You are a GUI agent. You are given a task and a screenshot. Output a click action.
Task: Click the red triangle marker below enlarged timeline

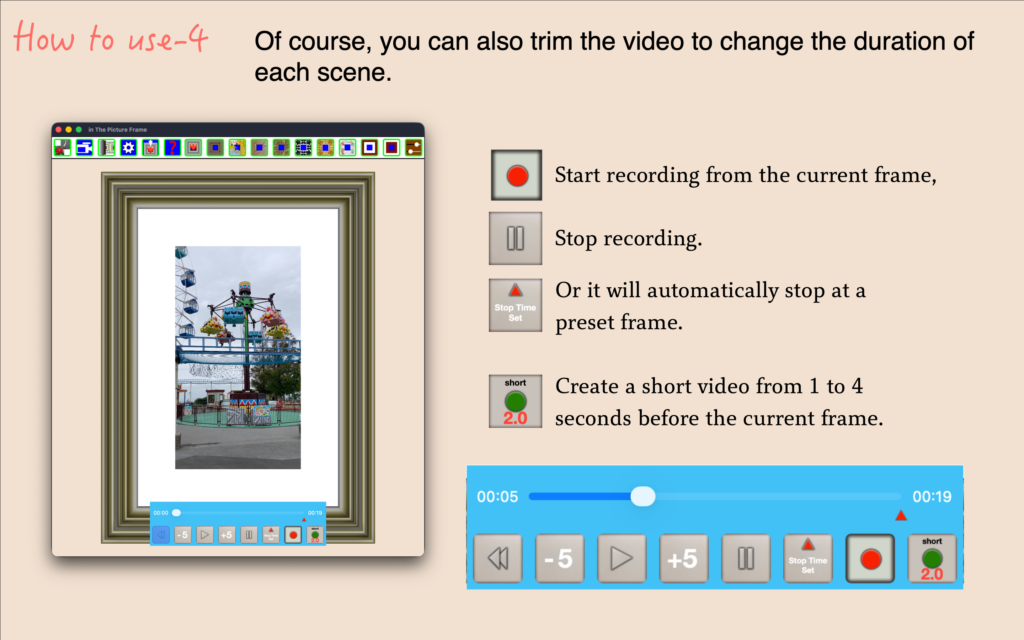(901, 516)
